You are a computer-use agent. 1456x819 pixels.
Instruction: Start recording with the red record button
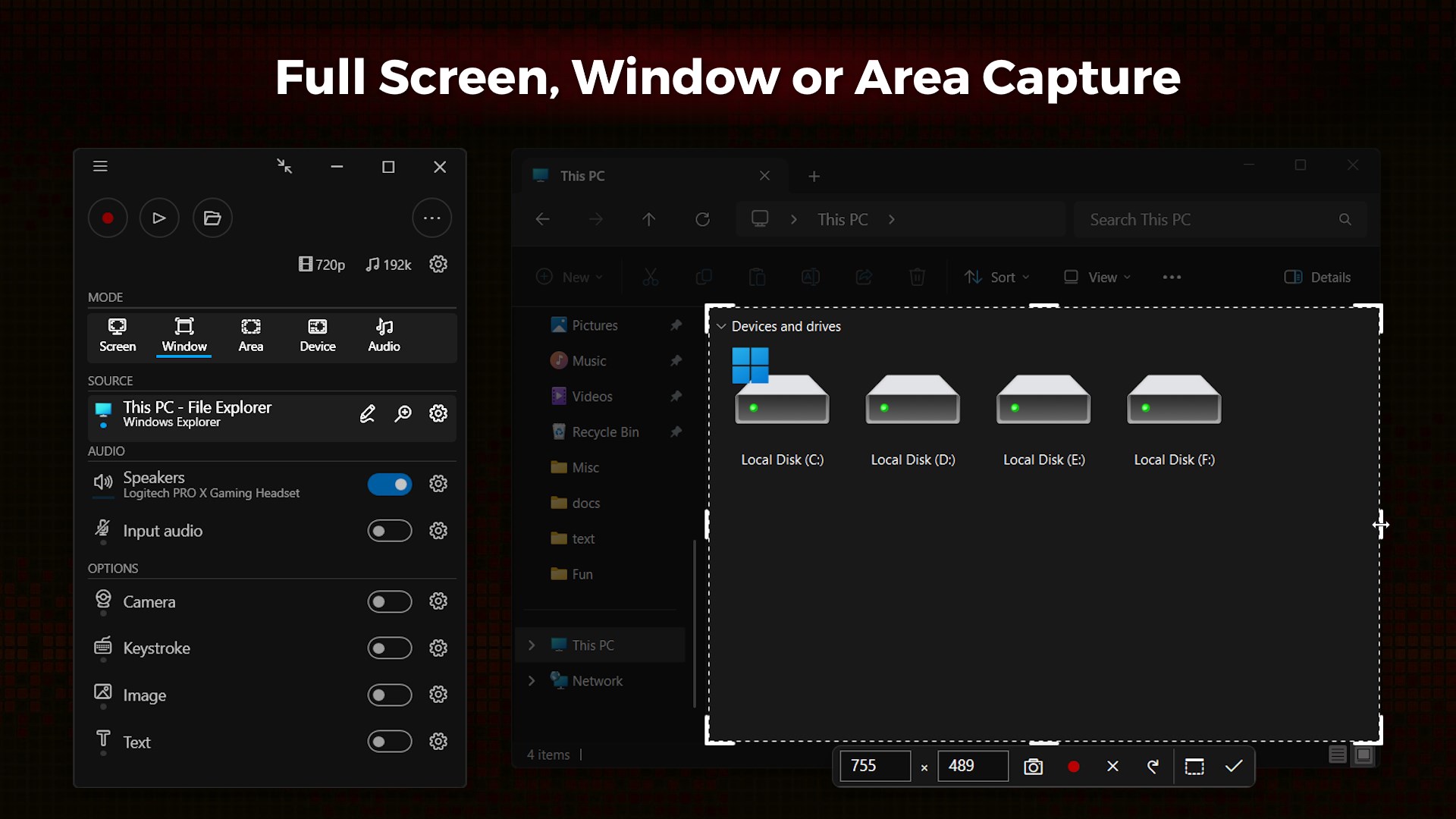tap(108, 218)
